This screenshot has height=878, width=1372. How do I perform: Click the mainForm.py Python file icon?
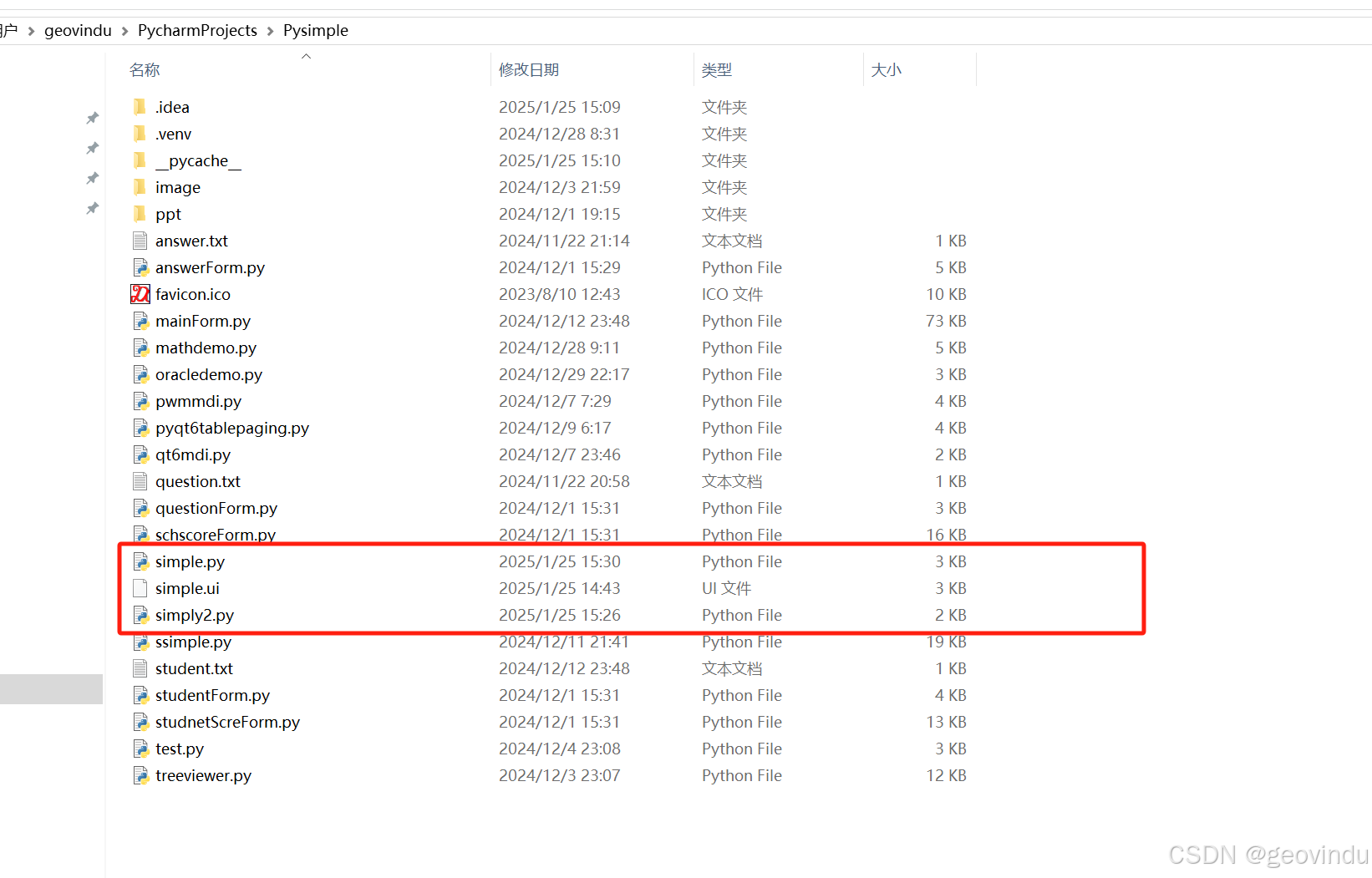coord(140,321)
